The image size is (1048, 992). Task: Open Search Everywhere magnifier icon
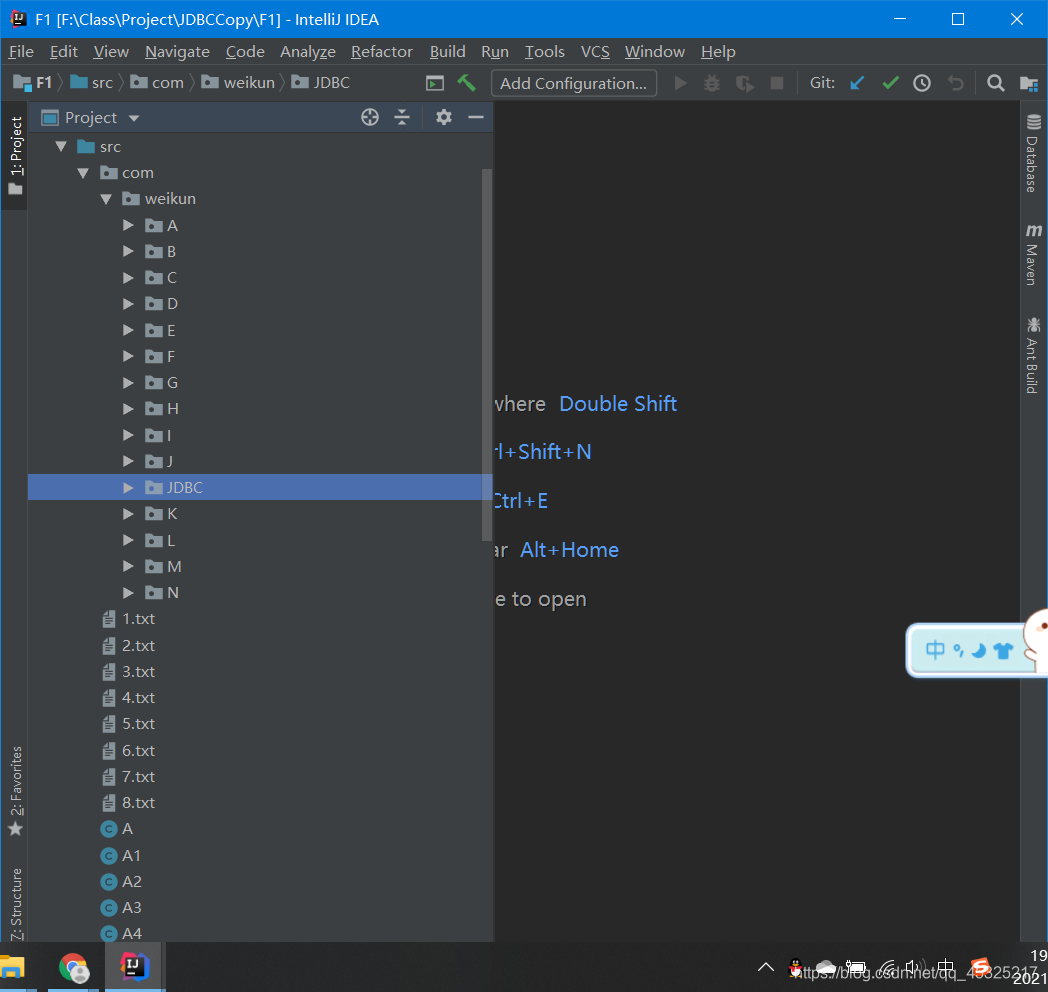coord(995,83)
